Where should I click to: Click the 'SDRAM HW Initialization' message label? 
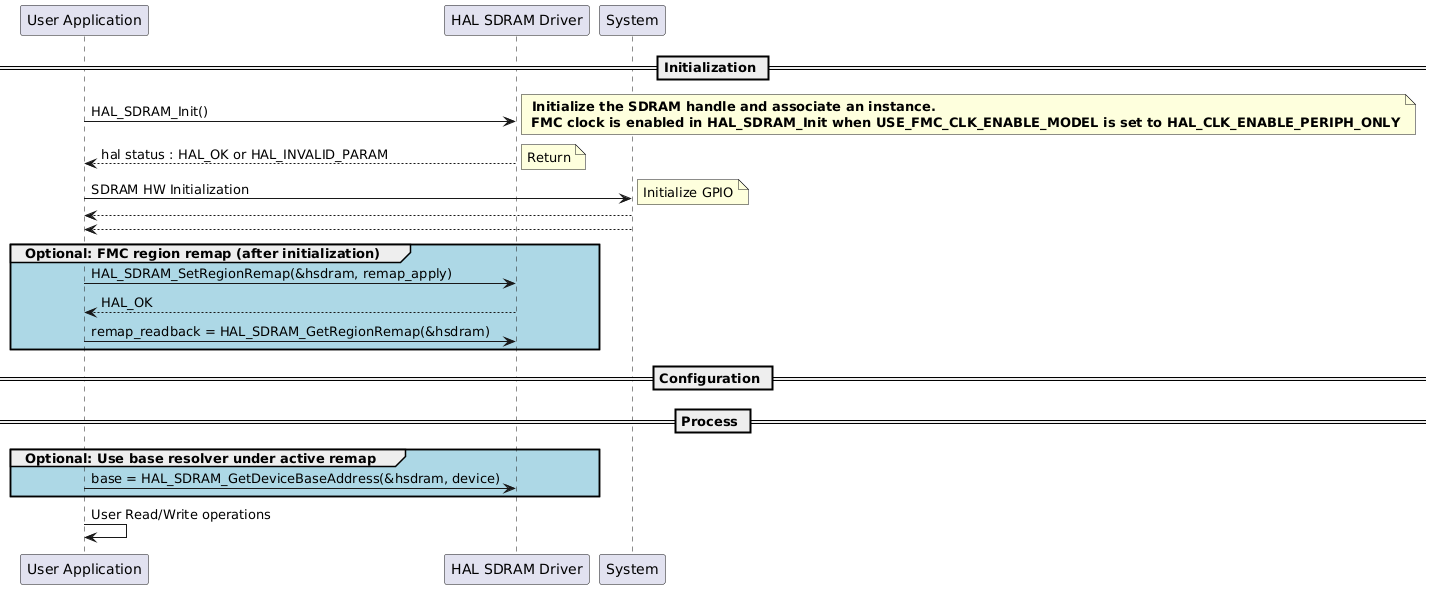170,189
